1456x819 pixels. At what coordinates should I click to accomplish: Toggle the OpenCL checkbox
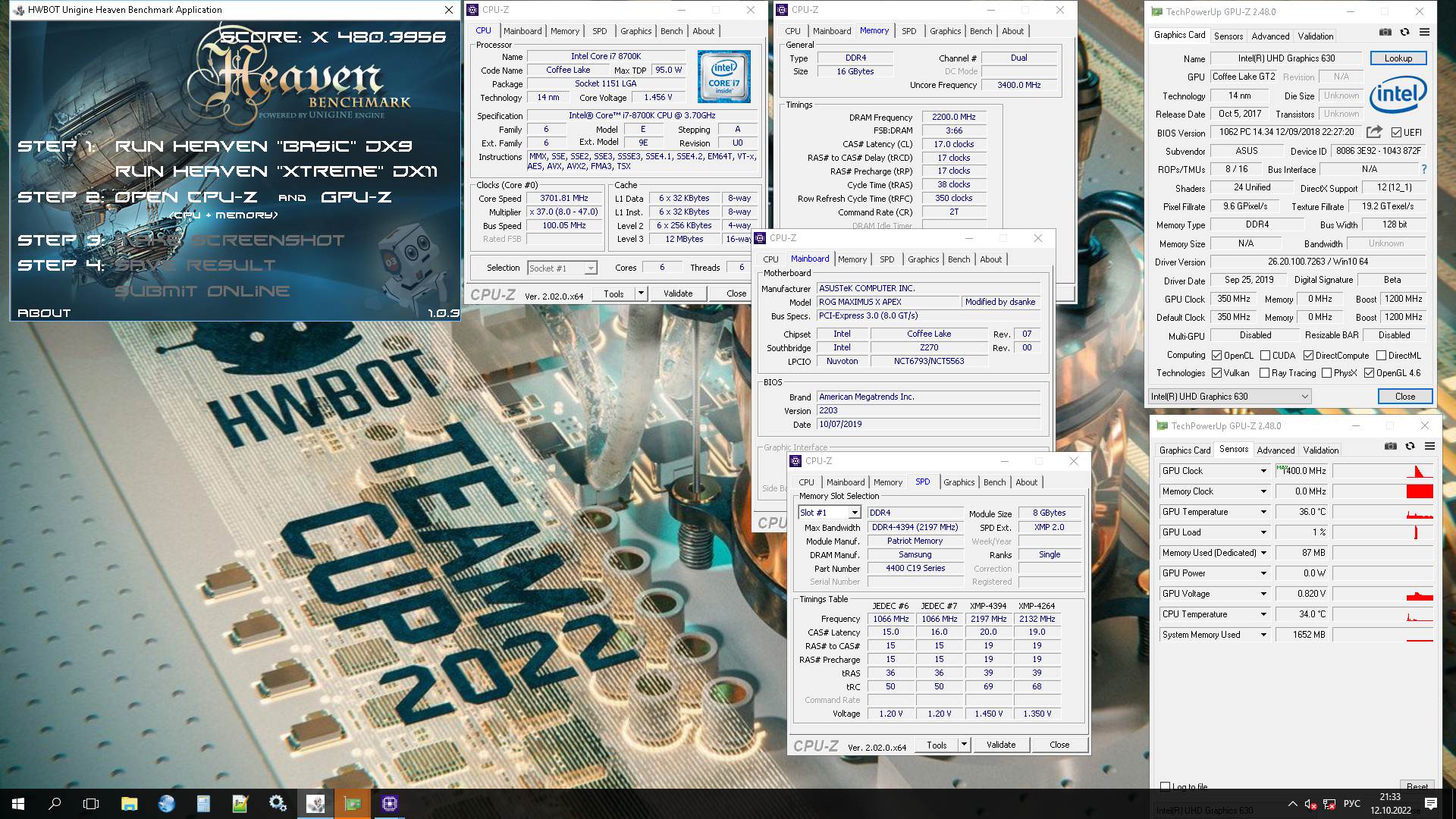(x=1216, y=355)
